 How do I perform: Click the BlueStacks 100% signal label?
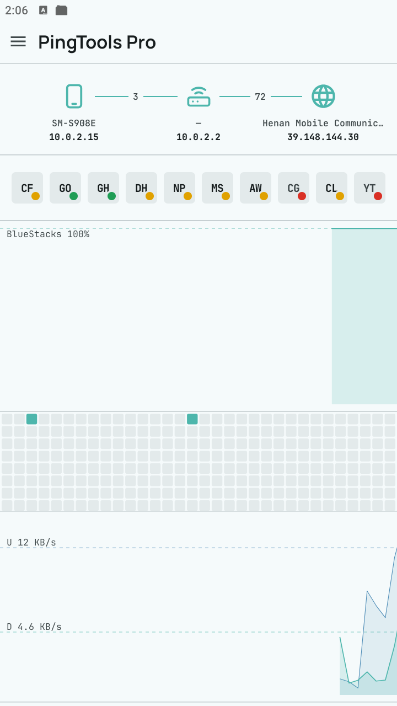pos(48,234)
